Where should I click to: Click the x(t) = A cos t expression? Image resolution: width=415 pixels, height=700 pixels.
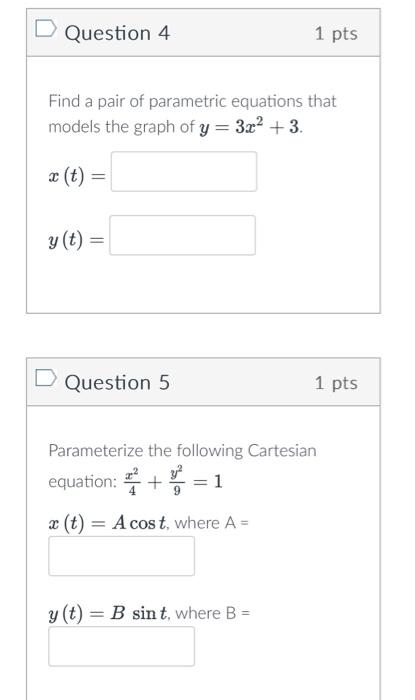coord(108,523)
